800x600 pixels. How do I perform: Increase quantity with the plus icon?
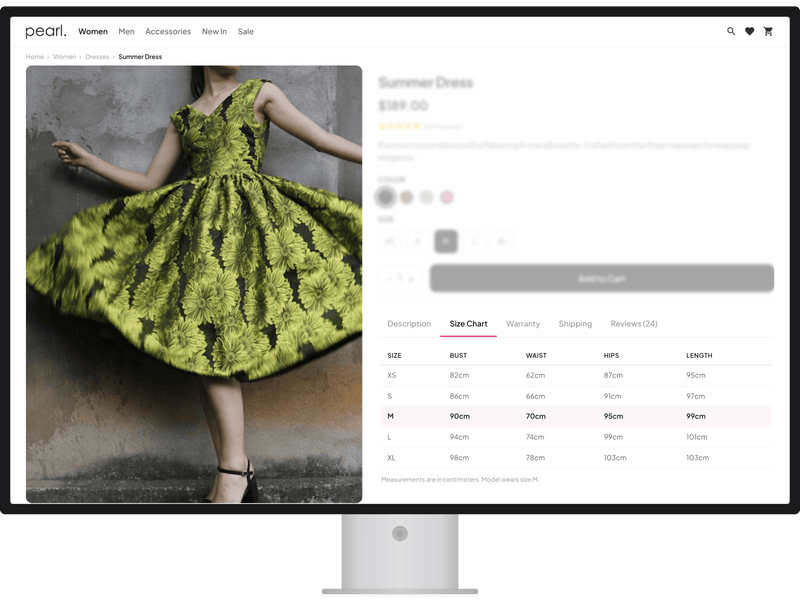coord(411,279)
